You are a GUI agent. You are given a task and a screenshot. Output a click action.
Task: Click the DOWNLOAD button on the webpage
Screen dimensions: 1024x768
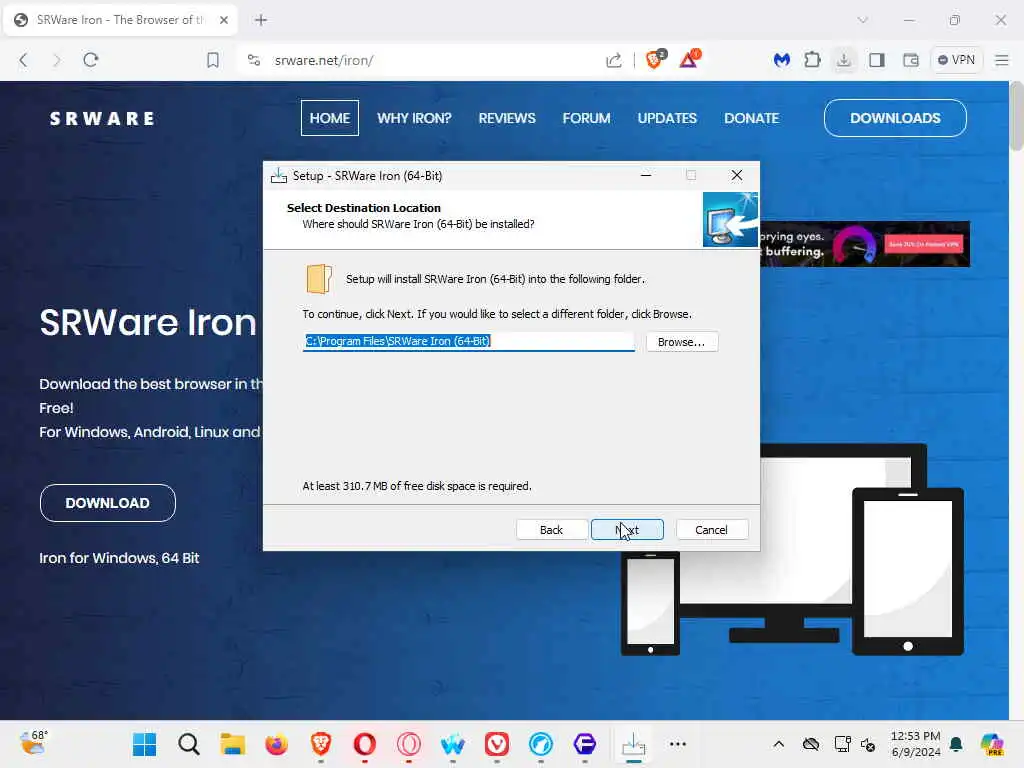pyautogui.click(x=108, y=503)
